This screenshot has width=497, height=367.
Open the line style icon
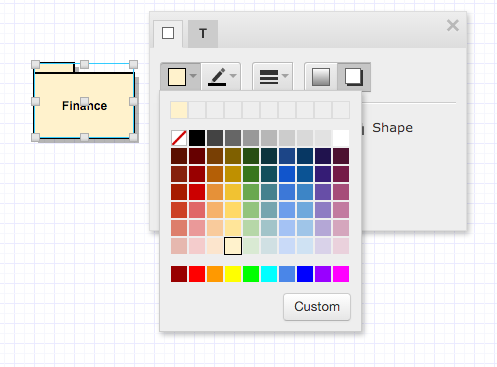tap(269, 77)
